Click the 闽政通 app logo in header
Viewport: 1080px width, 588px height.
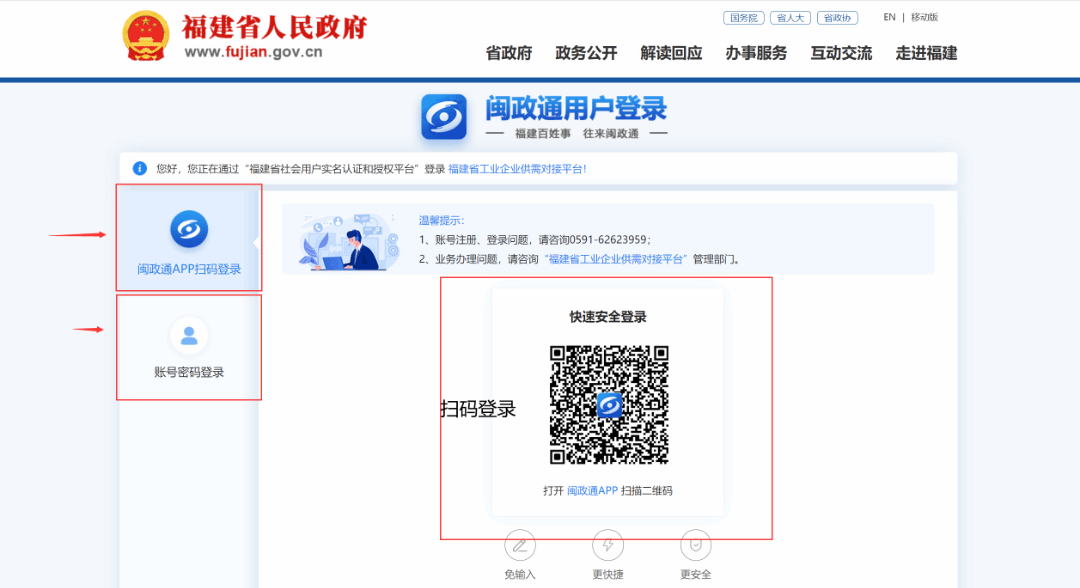[444, 117]
